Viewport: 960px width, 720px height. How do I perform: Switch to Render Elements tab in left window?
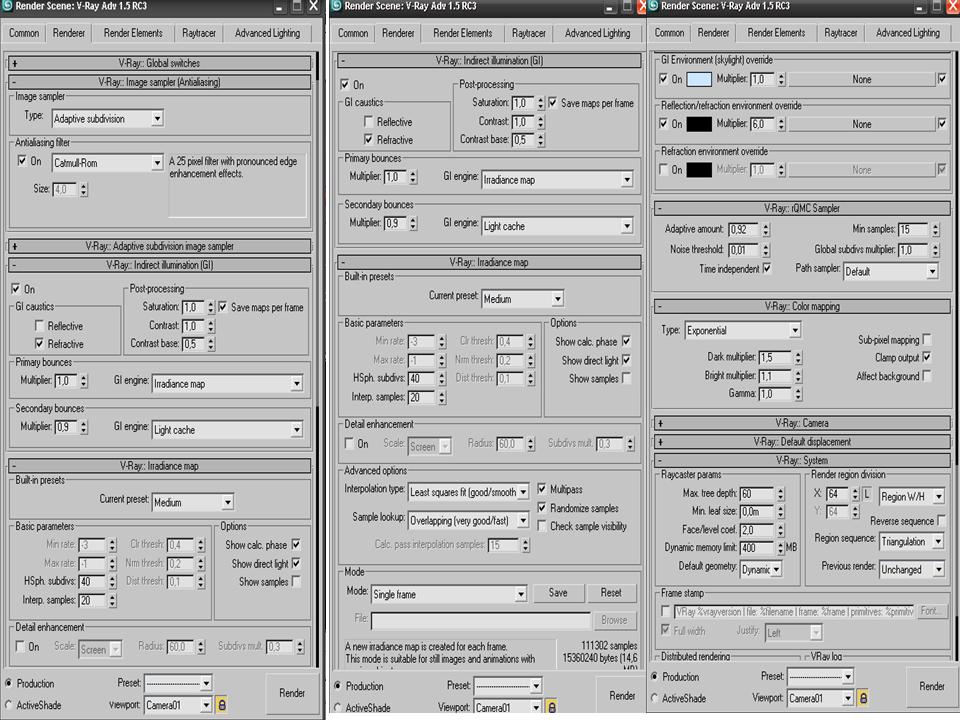pyautogui.click(x=133, y=33)
